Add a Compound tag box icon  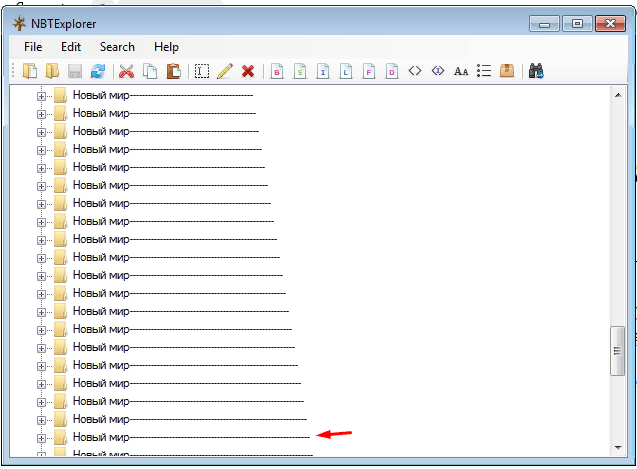click(x=507, y=71)
